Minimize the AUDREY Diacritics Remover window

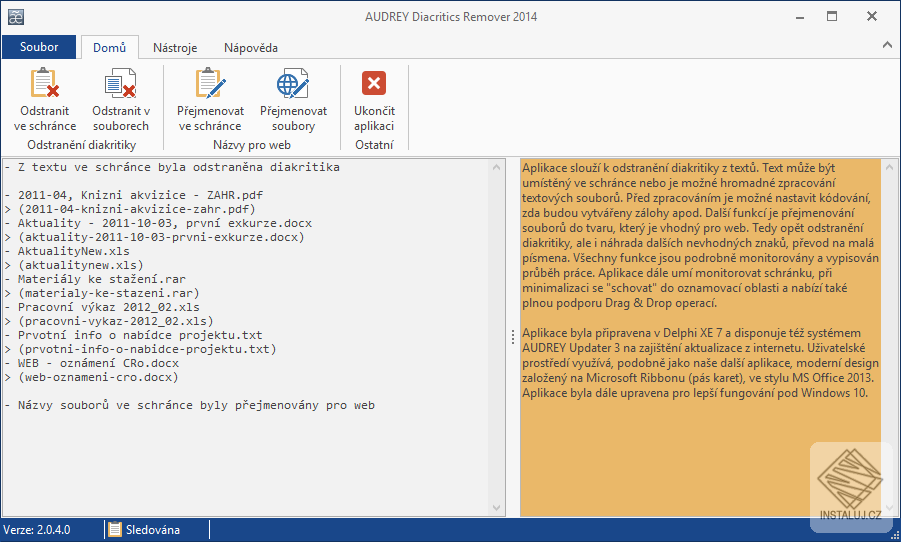pyautogui.click(x=799, y=17)
